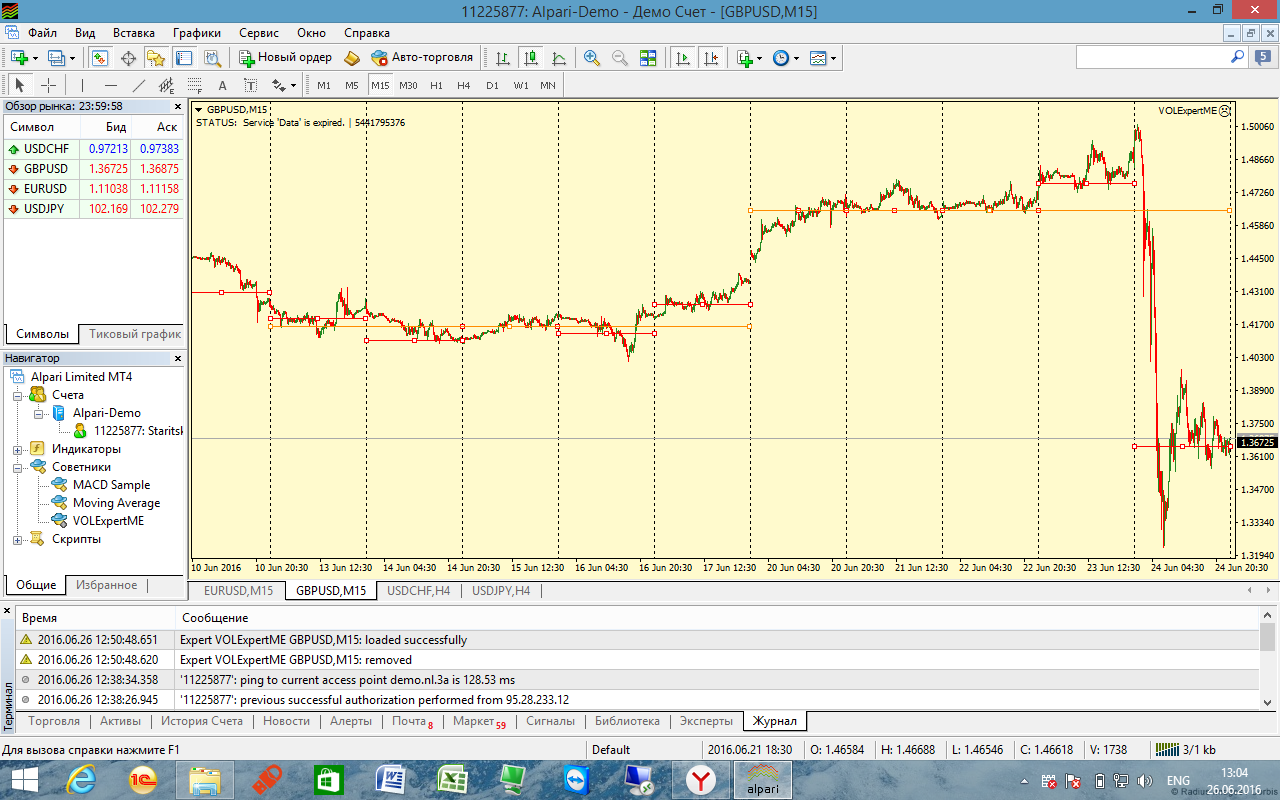Select the Cursor arrow tool
The image size is (1280, 800).
pyautogui.click(x=20, y=85)
